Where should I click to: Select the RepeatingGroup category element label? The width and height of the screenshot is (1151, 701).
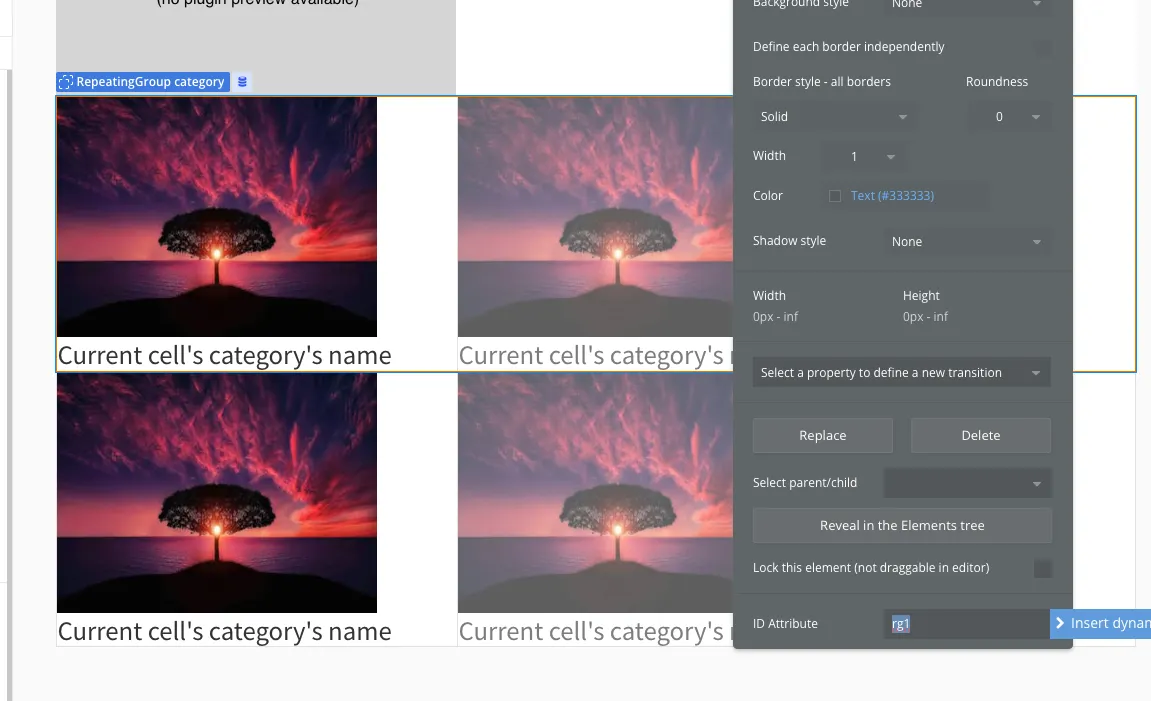pyautogui.click(x=143, y=82)
